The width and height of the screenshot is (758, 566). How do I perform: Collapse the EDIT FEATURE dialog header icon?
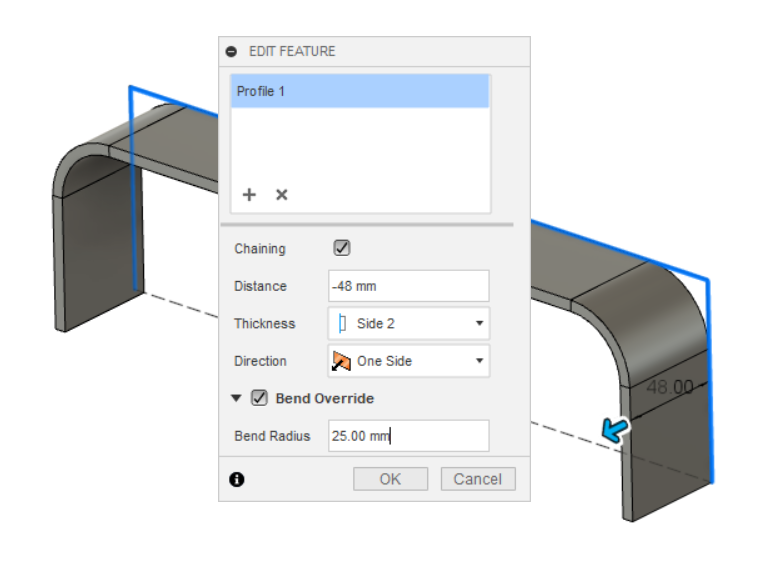pyautogui.click(x=231, y=51)
